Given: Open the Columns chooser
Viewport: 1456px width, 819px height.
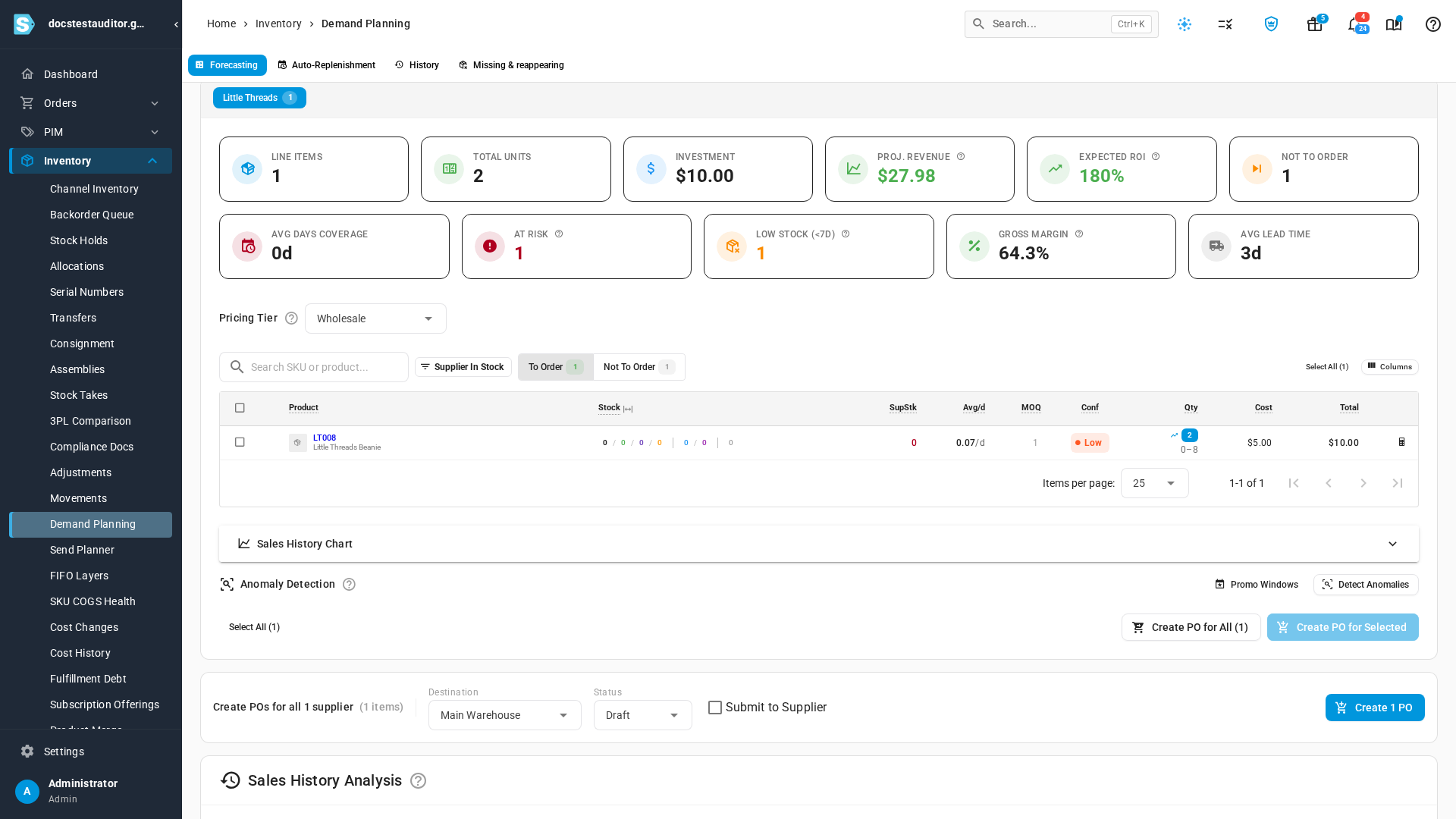Looking at the screenshot, I should coord(1389,367).
